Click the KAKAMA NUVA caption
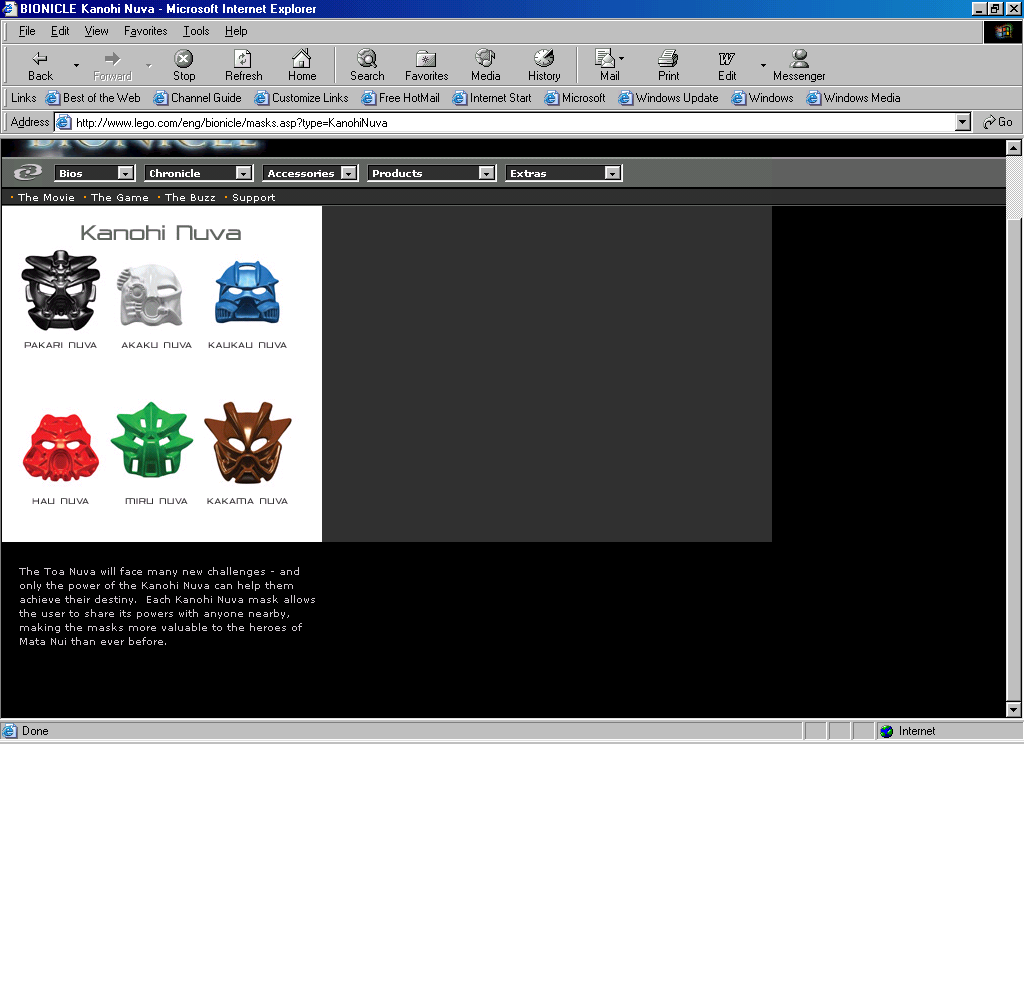Viewport: 1024px width, 1000px height. [x=248, y=501]
